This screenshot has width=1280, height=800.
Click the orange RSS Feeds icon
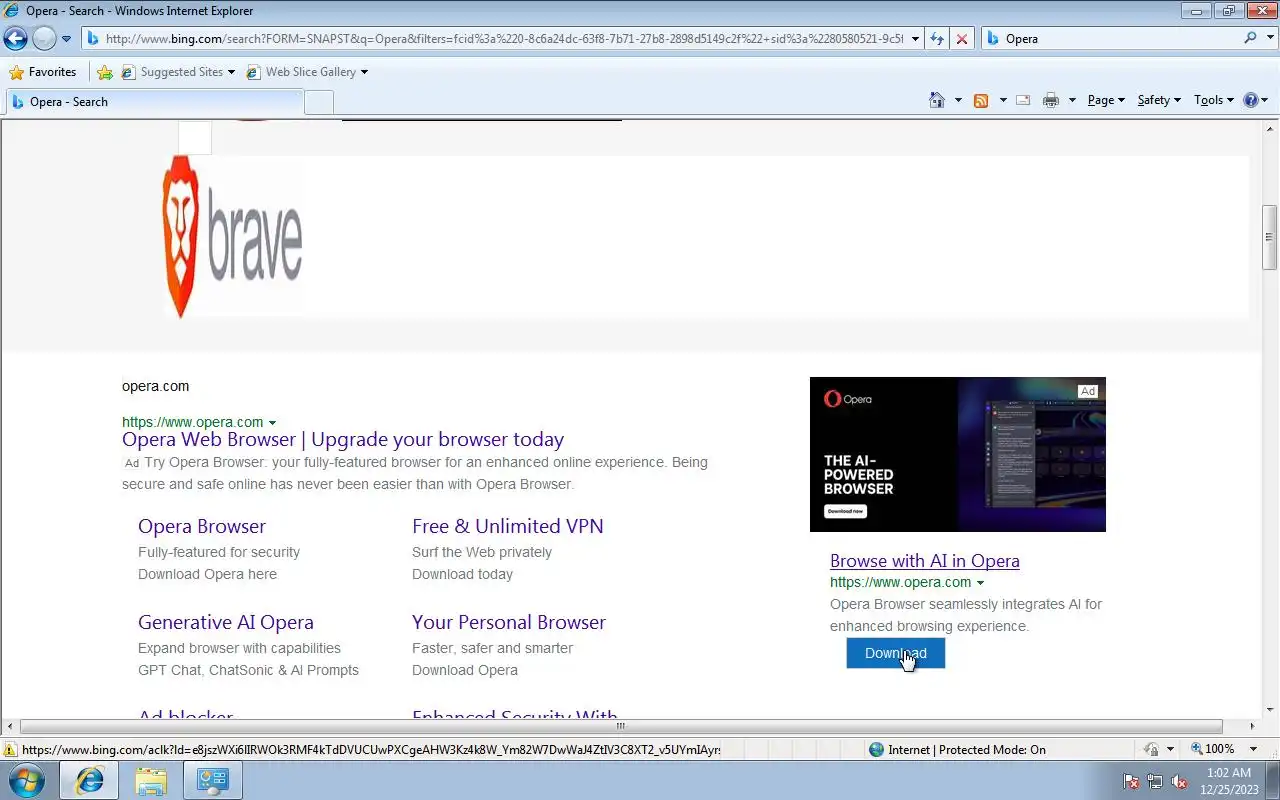[x=981, y=100]
